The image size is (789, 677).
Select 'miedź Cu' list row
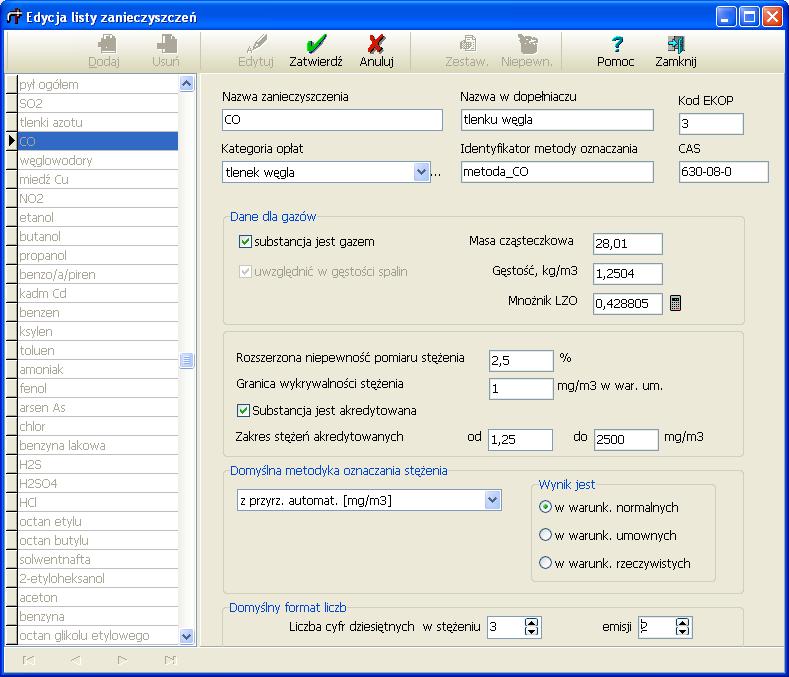pyautogui.click(x=98, y=179)
